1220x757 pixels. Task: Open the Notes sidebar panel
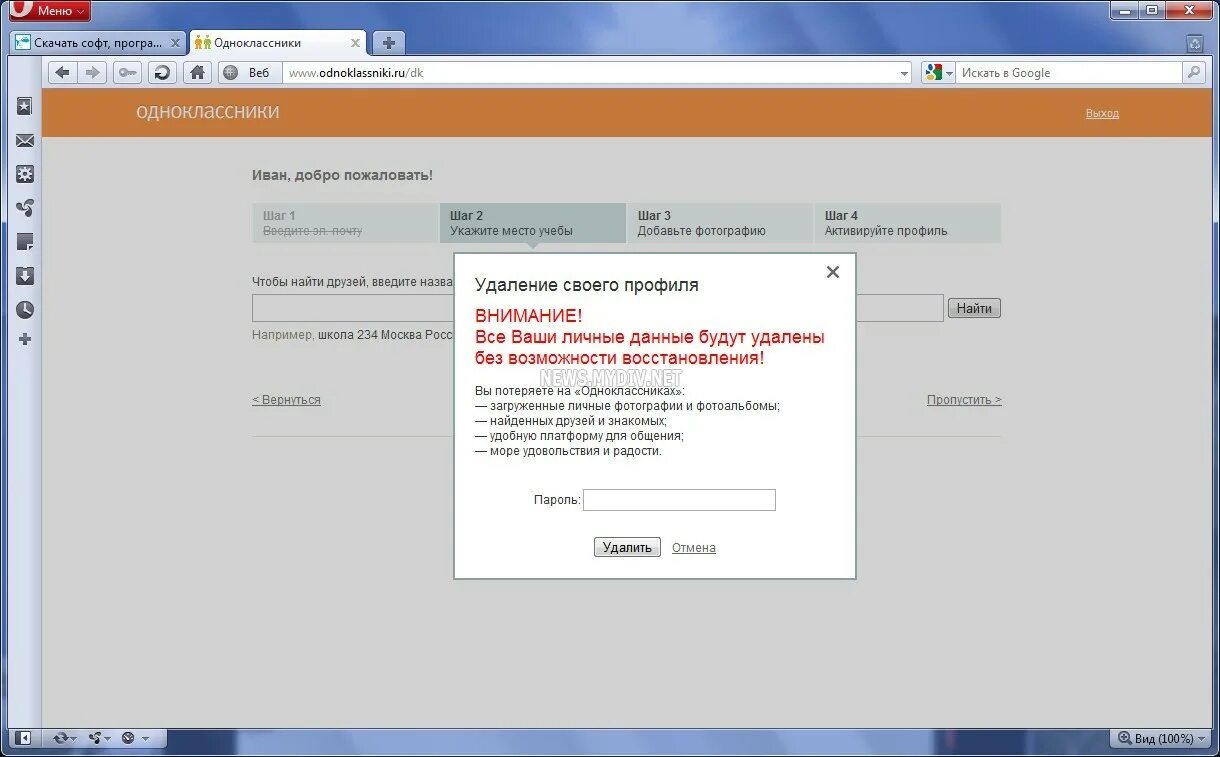(25, 242)
